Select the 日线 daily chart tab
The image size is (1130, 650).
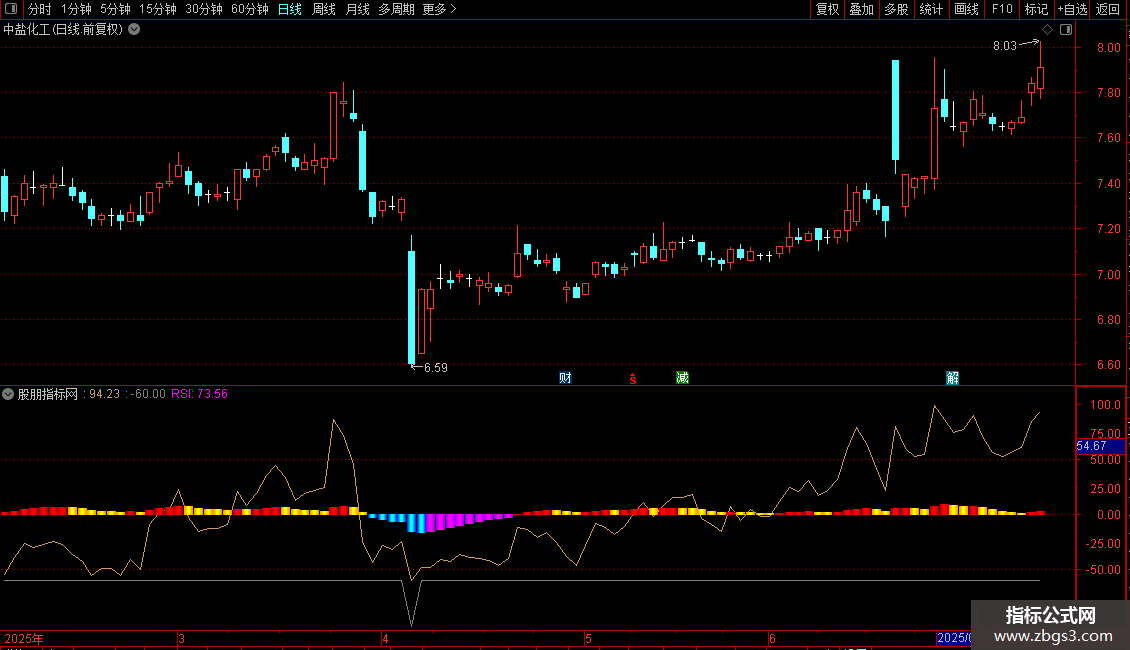click(x=290, y=9)
